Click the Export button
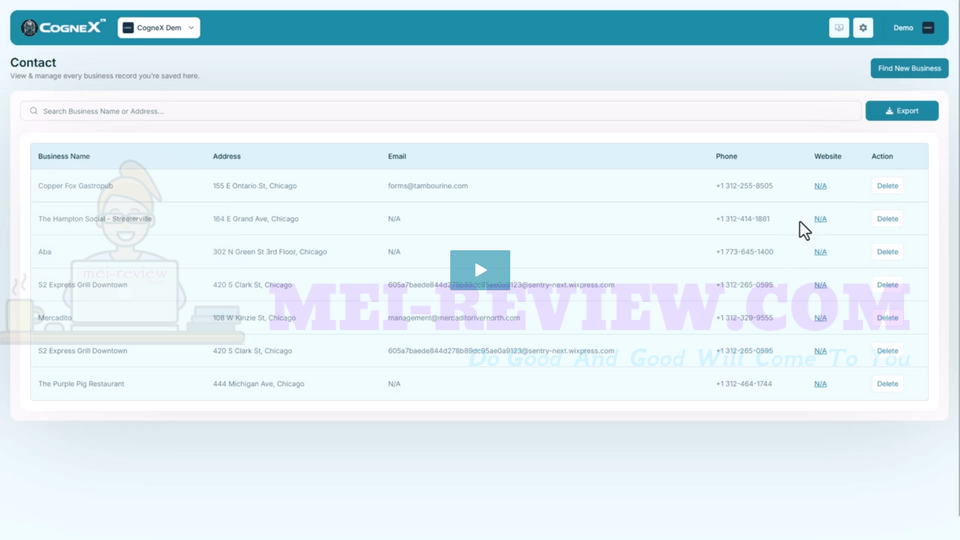The image size is (960, 540). [902, 111]
